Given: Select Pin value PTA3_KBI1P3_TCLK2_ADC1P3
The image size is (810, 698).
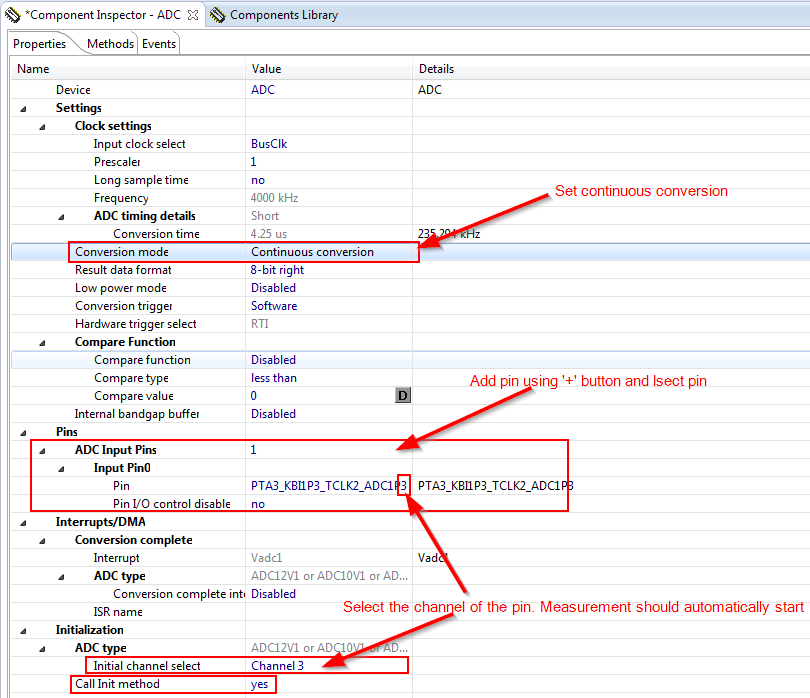Looking at the screenshot, I should (x=329, y=486).
